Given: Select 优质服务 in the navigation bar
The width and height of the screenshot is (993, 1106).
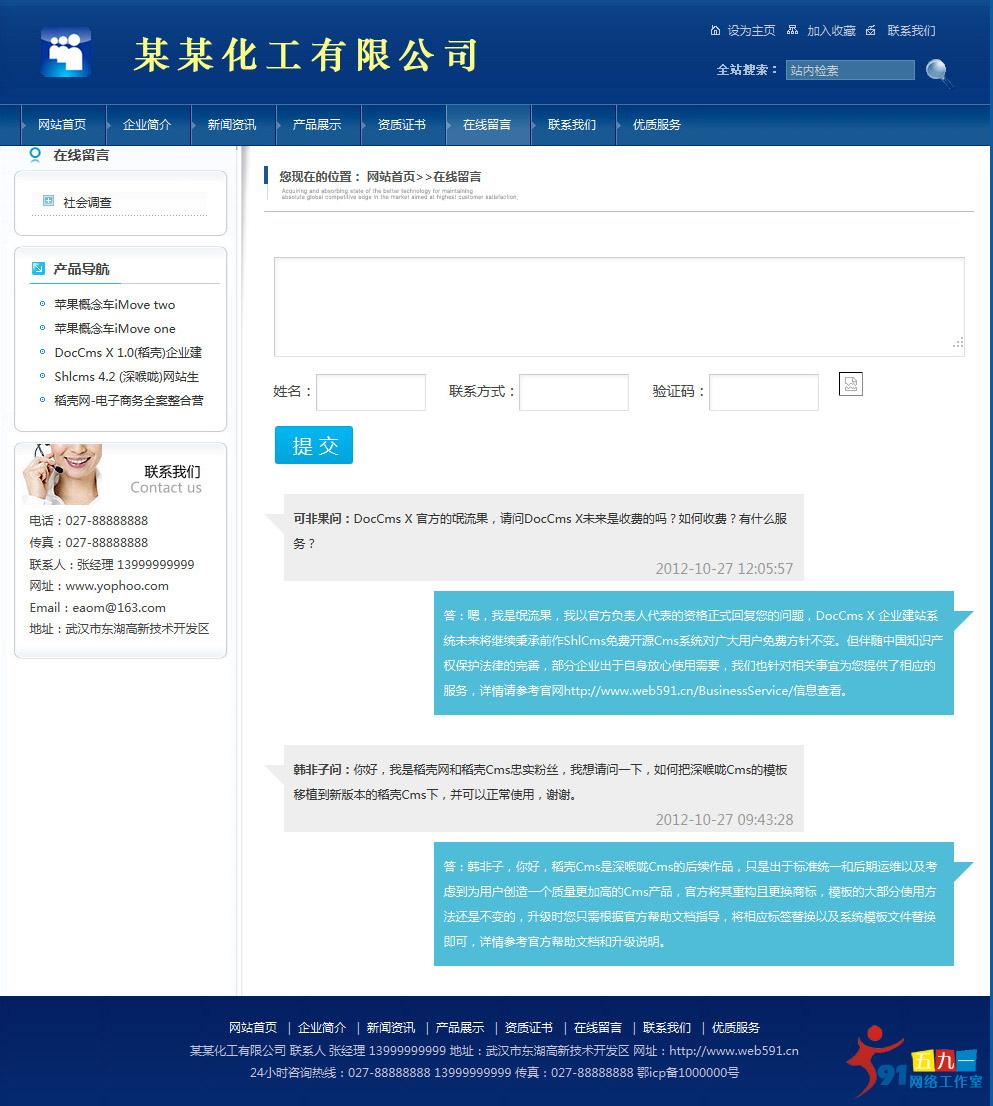Looking at the screenshot, I should (655, 124).
